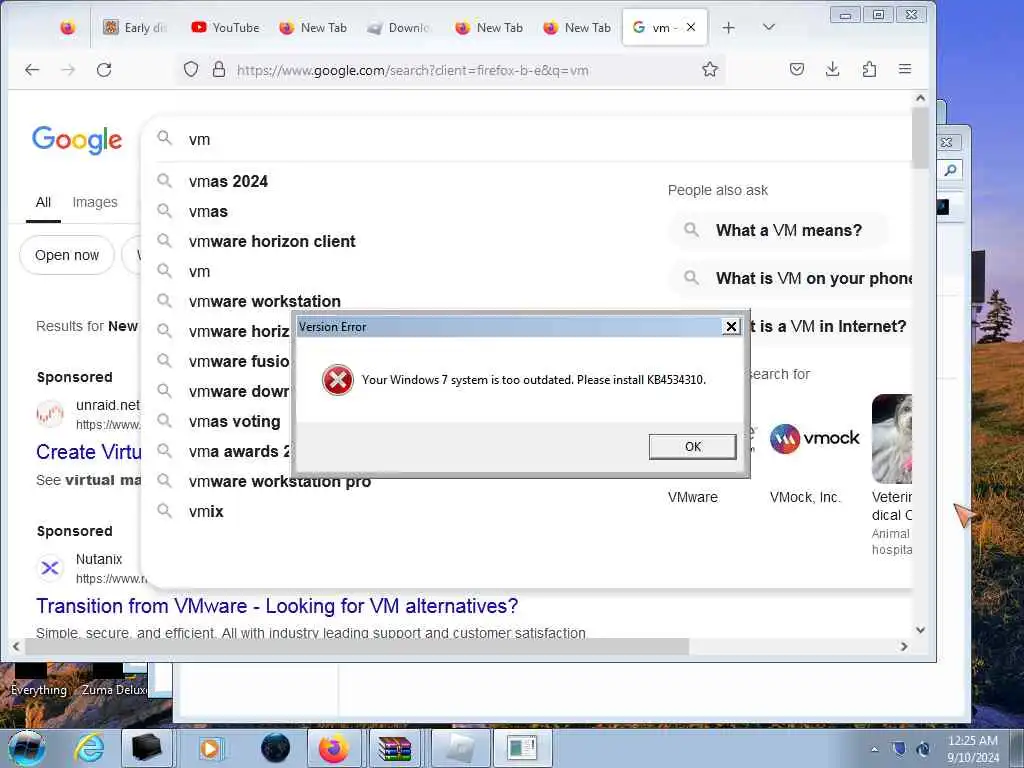Show hidden tray icons arrow
The height and width of the screenshot is (768, 1024).
(x=874, y=749)
